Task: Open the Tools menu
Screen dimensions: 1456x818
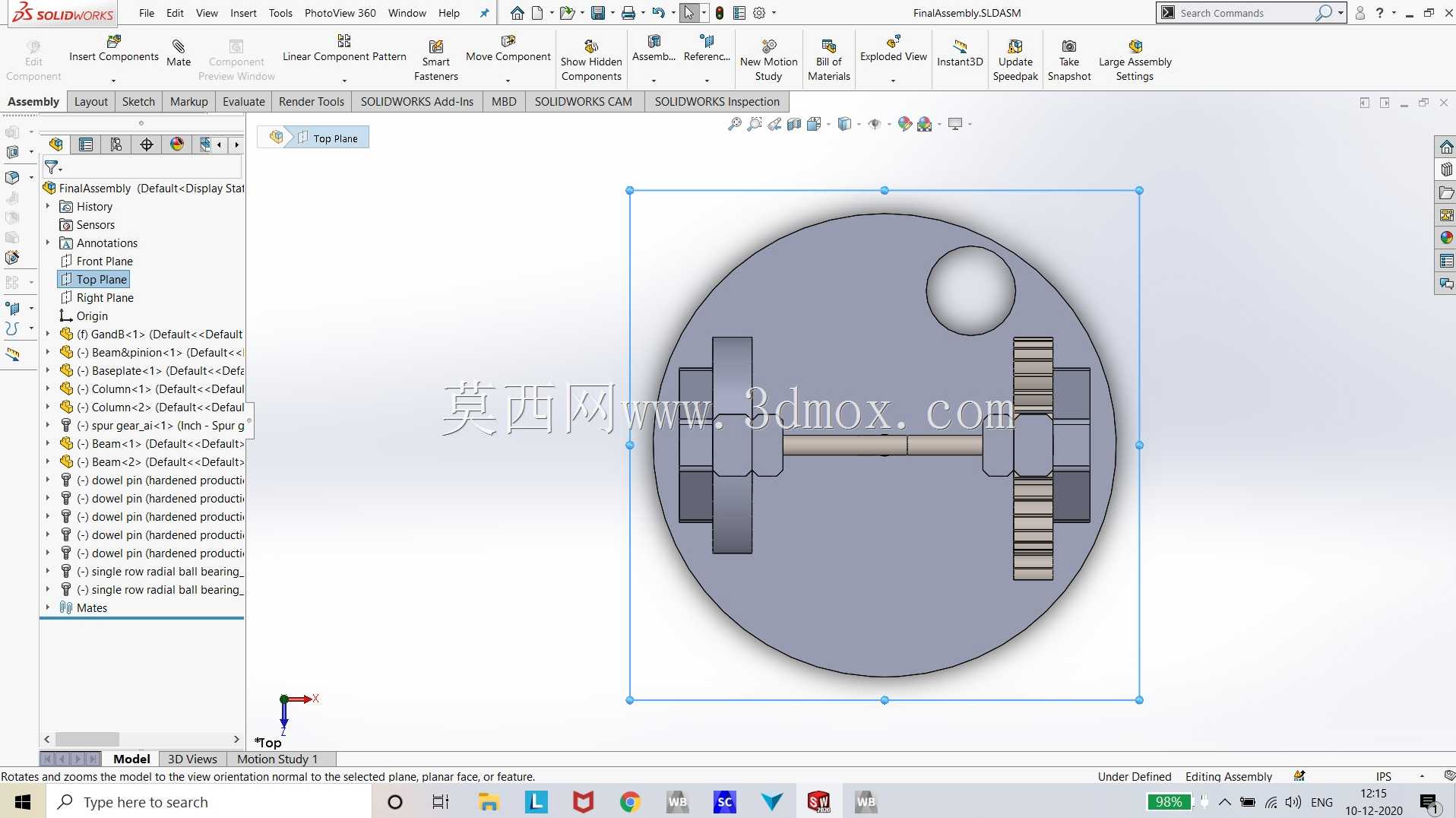Action: click(x=280, y=13)
